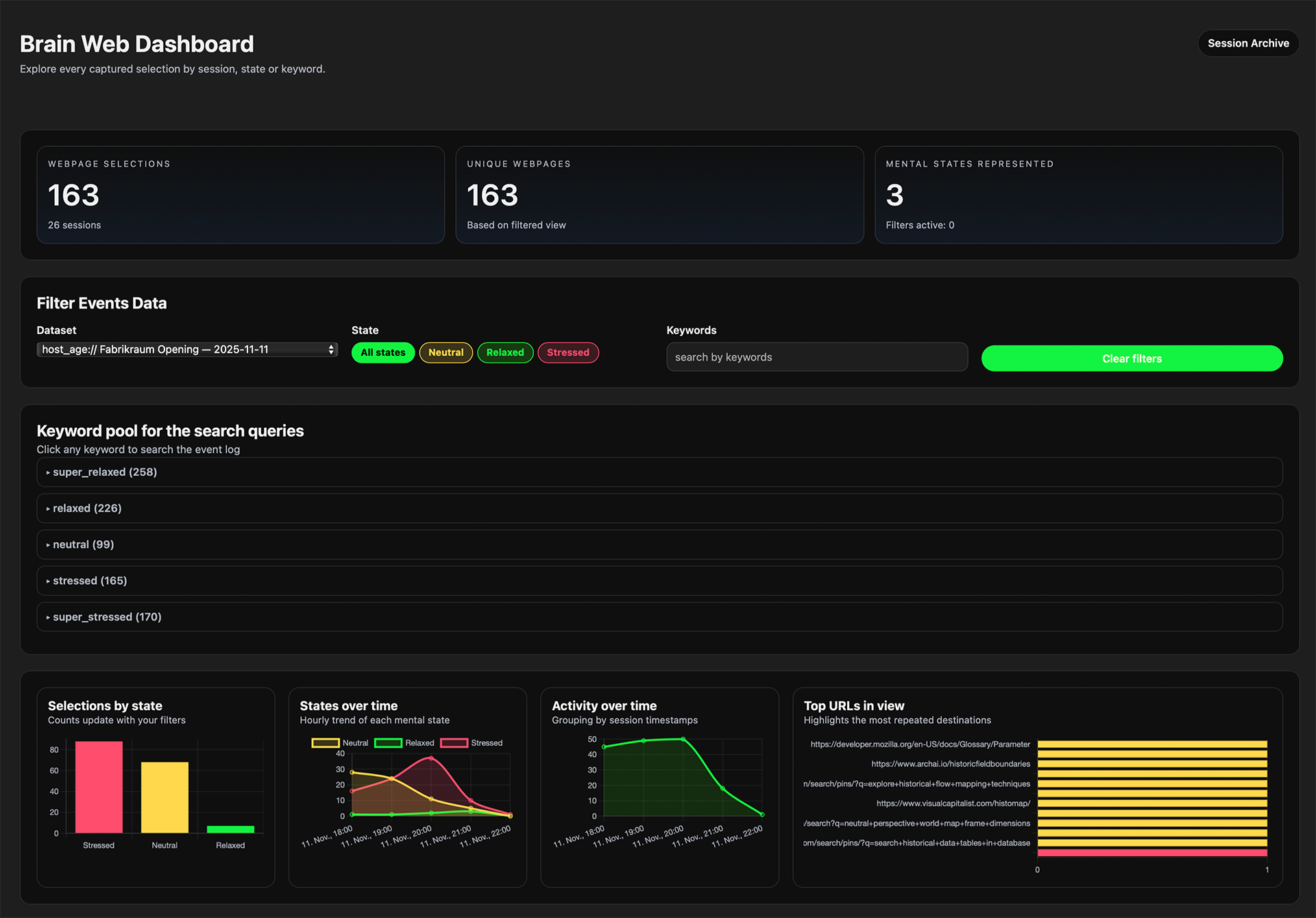The width and height of the screenshot is (1316, 918).
Task: Select the 'All states' filter pill
Action: pos(382,352)
